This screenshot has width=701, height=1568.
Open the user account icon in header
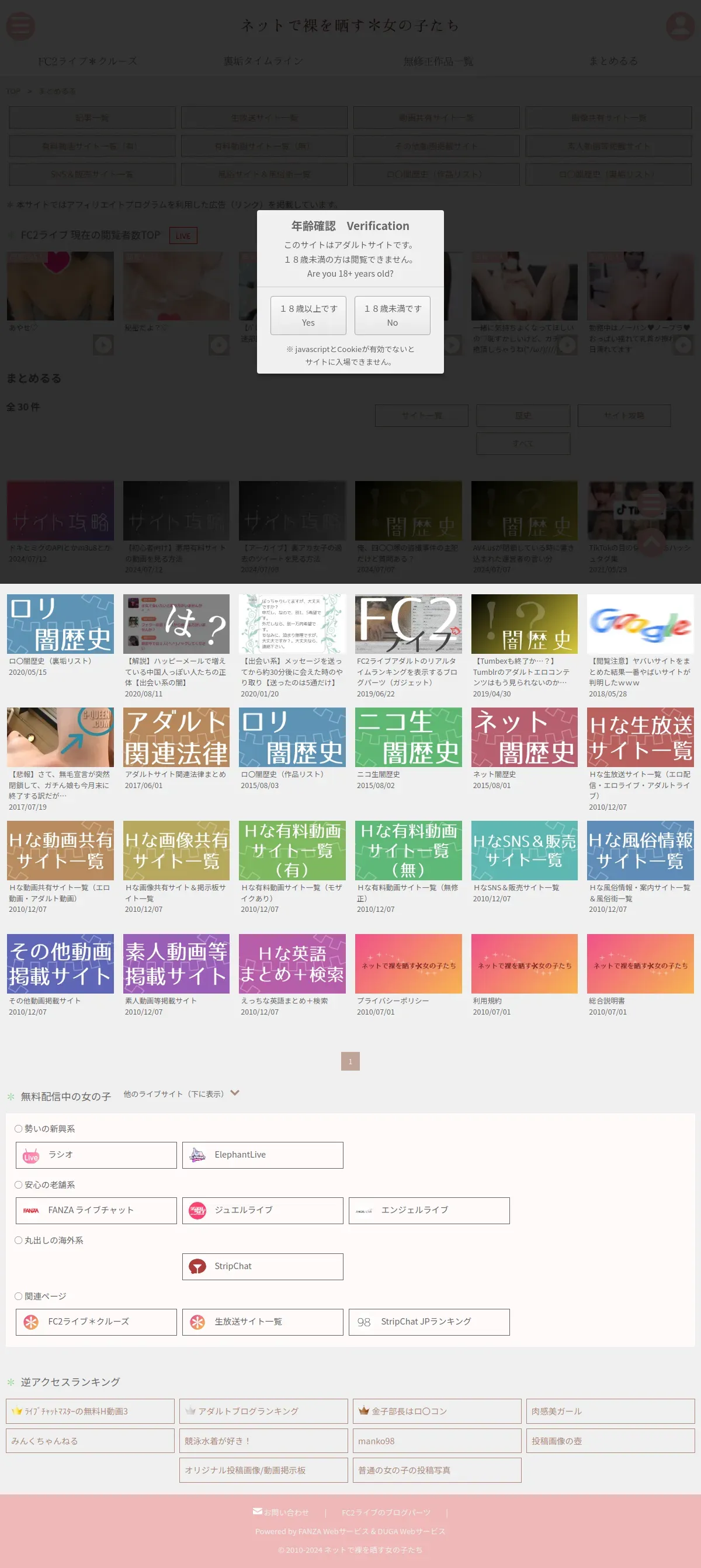pos(681,26)
